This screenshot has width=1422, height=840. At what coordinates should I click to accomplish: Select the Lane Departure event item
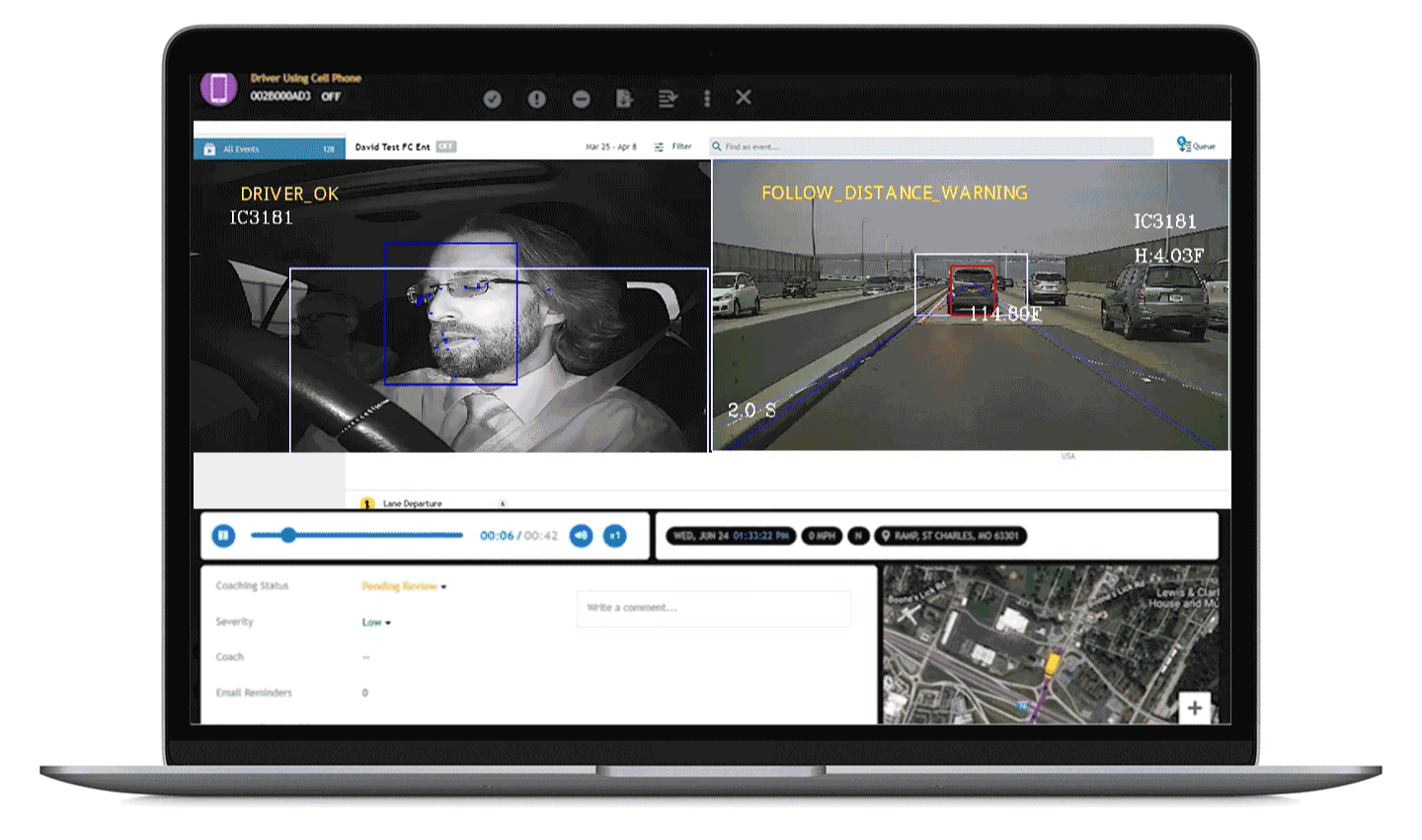click(x=412, y=503)
